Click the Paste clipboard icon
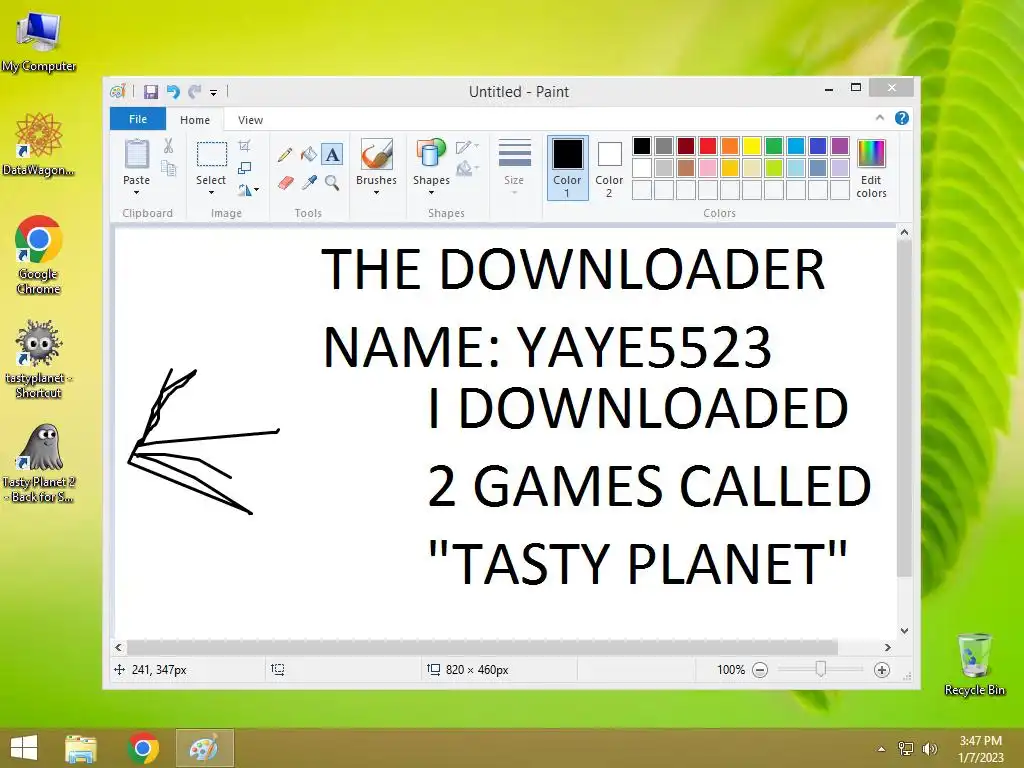 tap(136, 155)
